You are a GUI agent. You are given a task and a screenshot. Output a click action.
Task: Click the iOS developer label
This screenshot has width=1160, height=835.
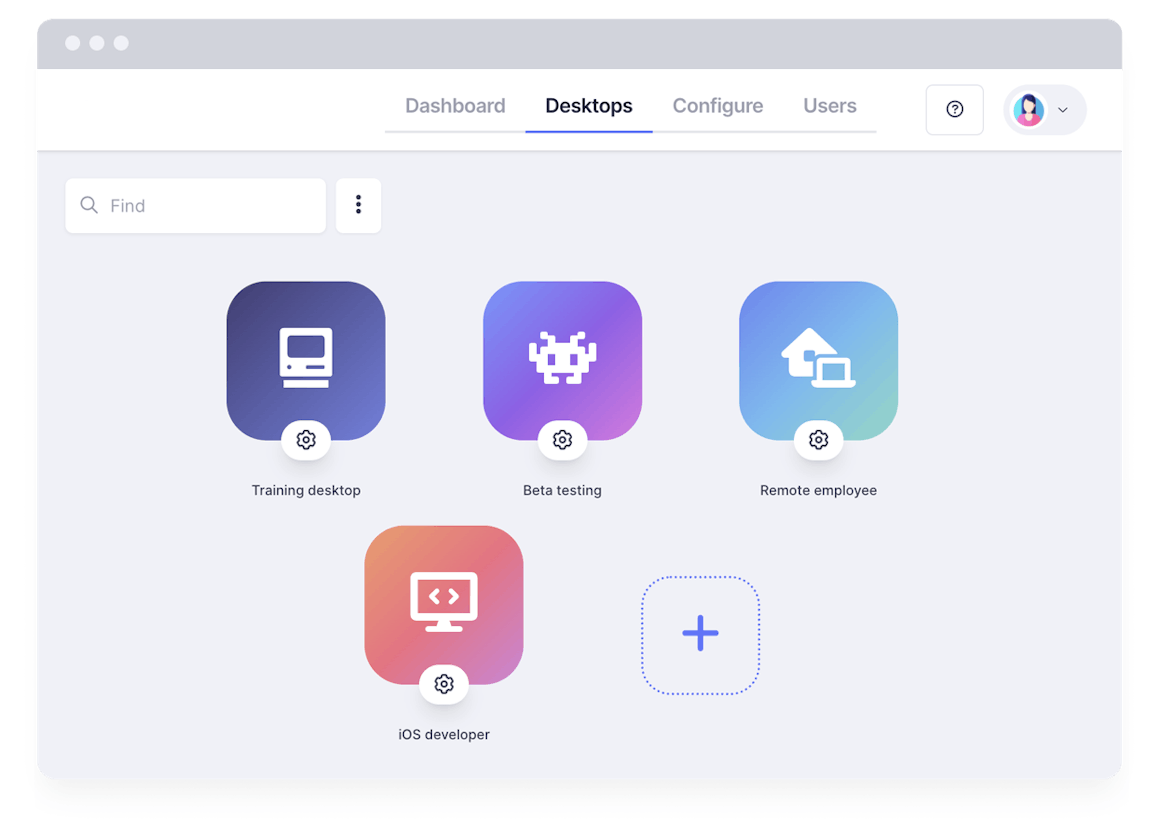444,734
